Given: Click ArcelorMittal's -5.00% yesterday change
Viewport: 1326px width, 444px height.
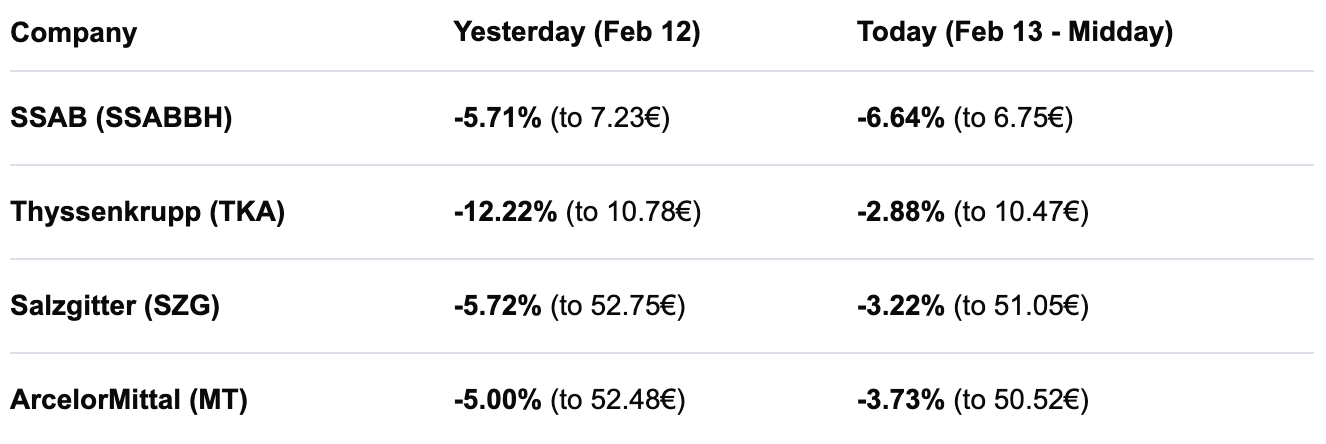Looking at the screenshot, I should [498, 401].
